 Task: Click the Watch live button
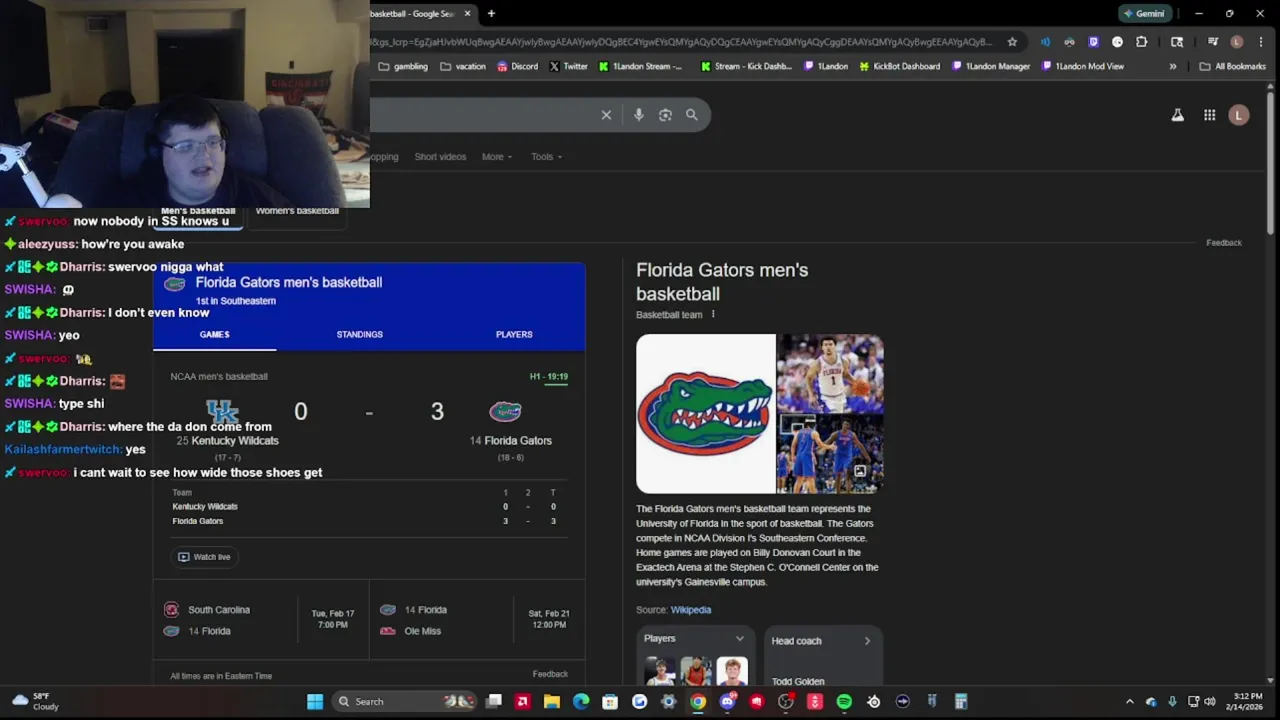pos(204,557)
